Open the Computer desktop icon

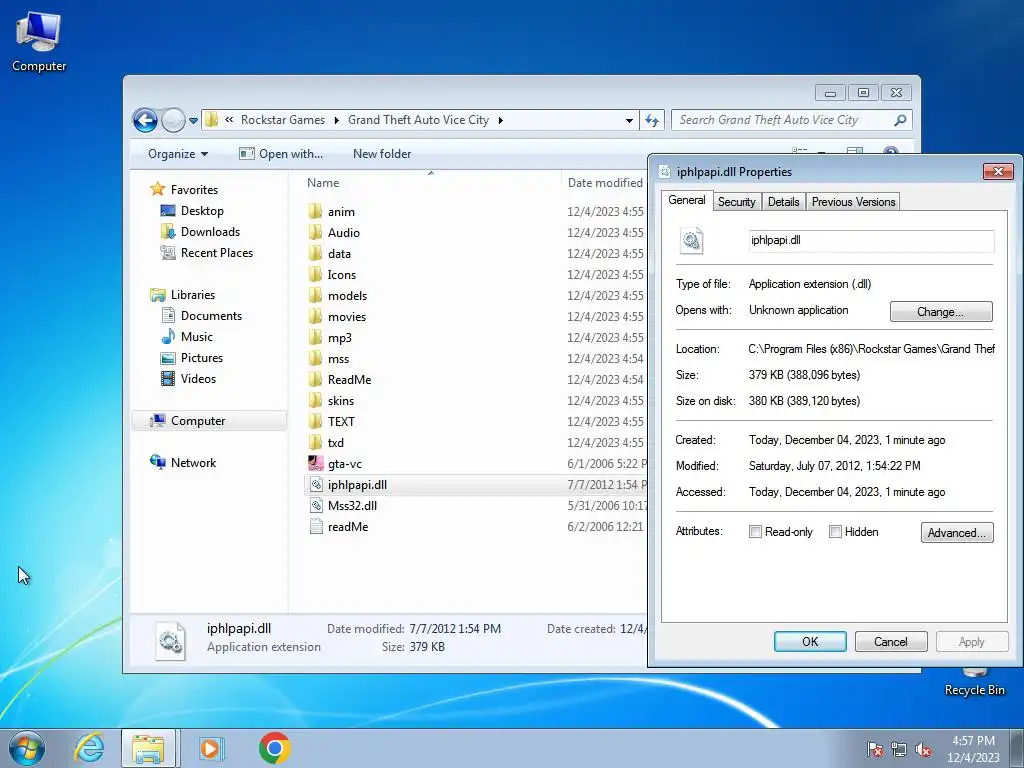pyautogui.click(x=39, y=41)
